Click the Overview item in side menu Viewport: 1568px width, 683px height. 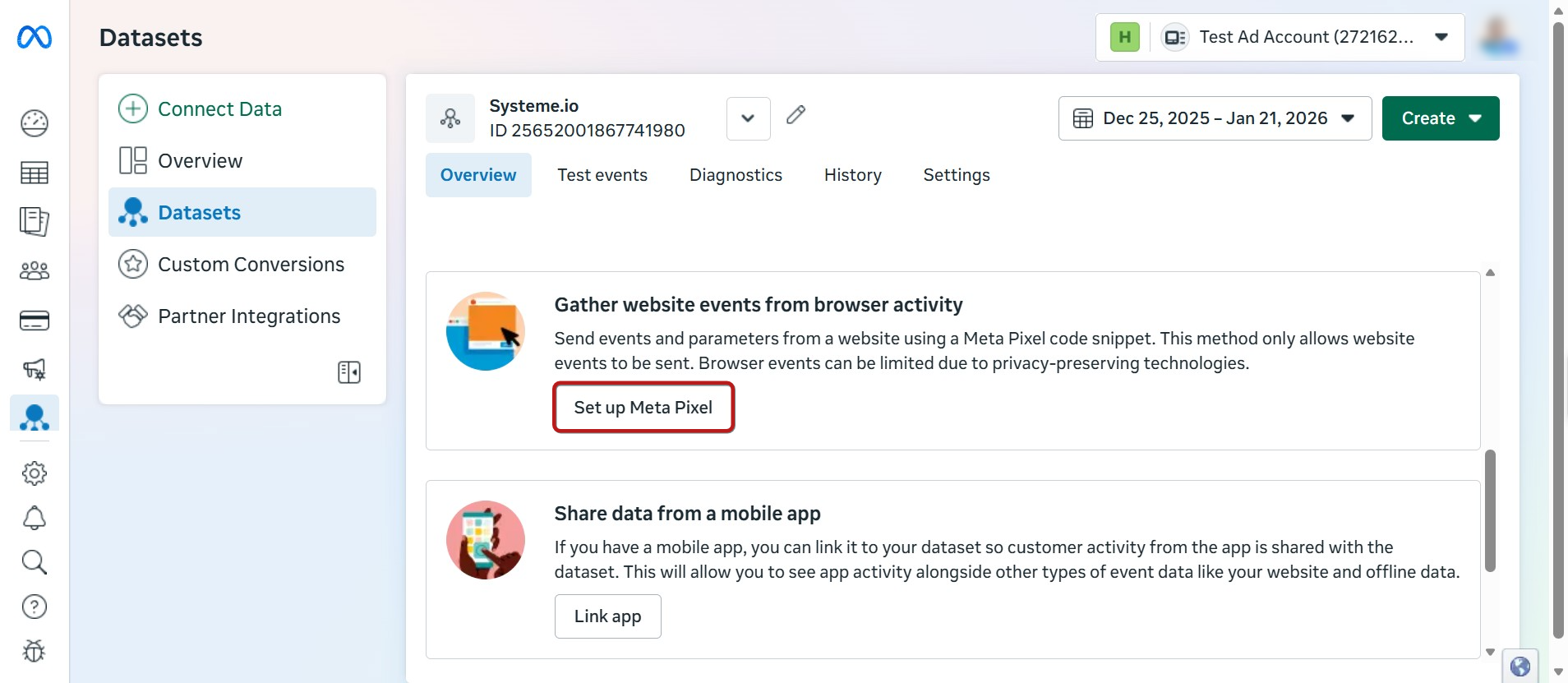tap(242, 160)
